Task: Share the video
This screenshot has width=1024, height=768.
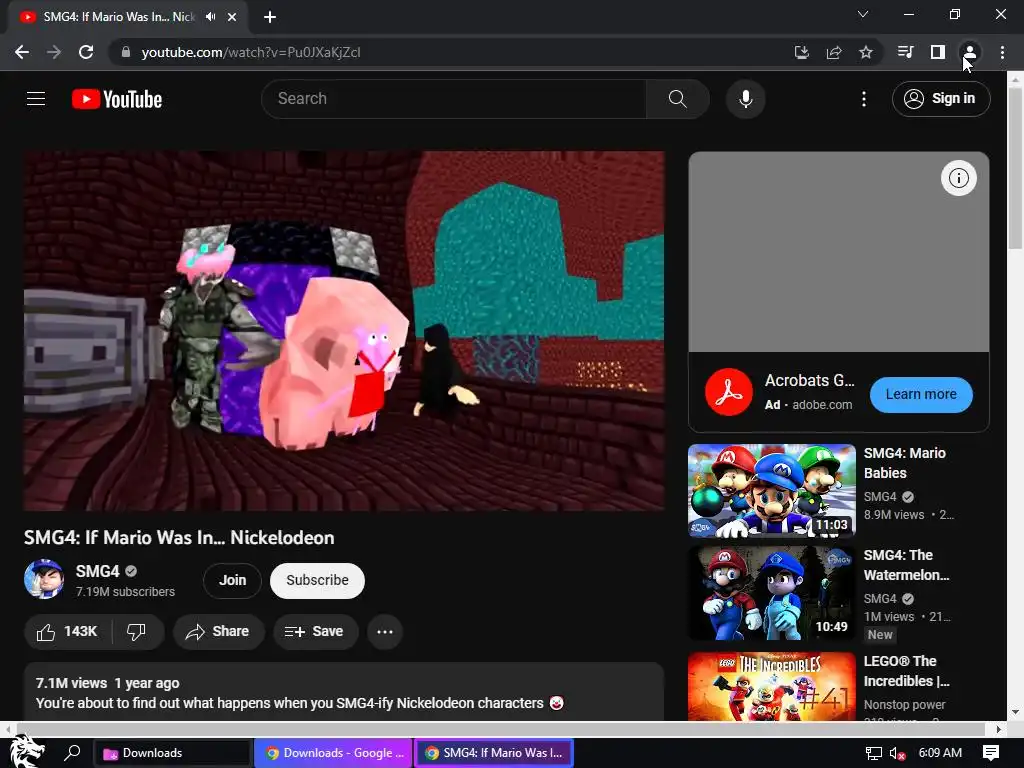Action: click(x=217, y=632)
